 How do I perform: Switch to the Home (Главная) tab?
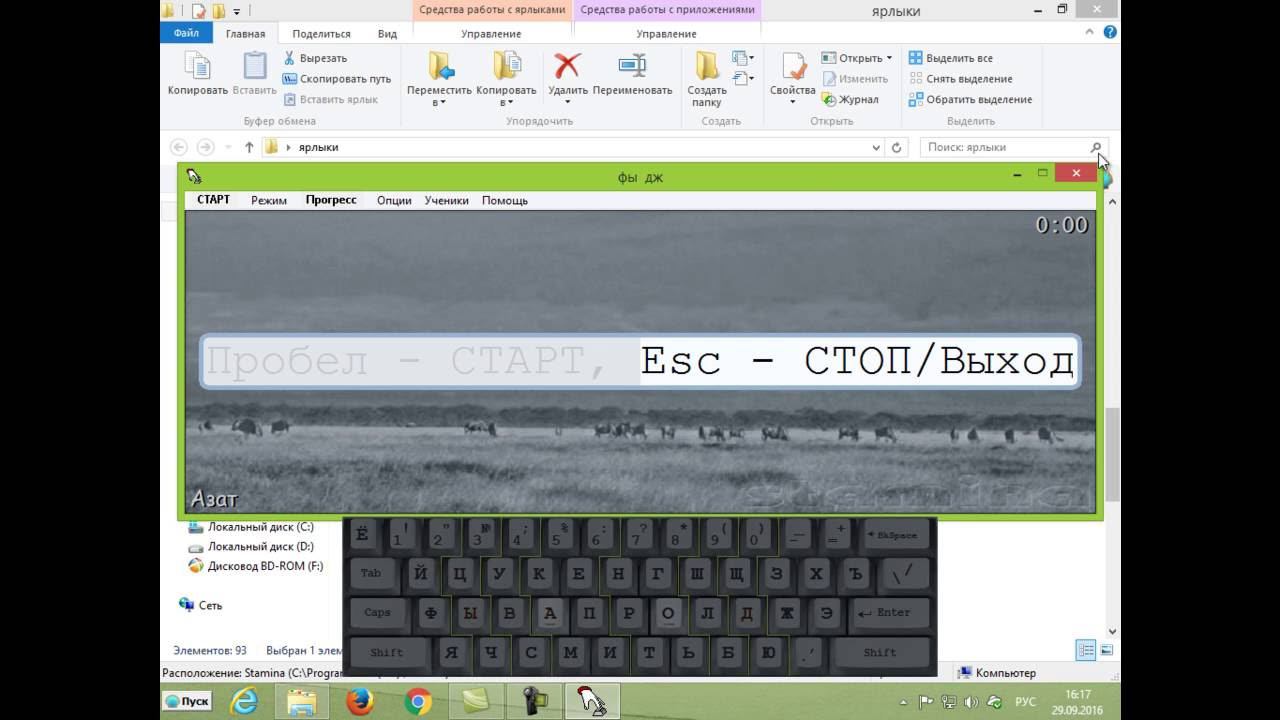point(245,34)
